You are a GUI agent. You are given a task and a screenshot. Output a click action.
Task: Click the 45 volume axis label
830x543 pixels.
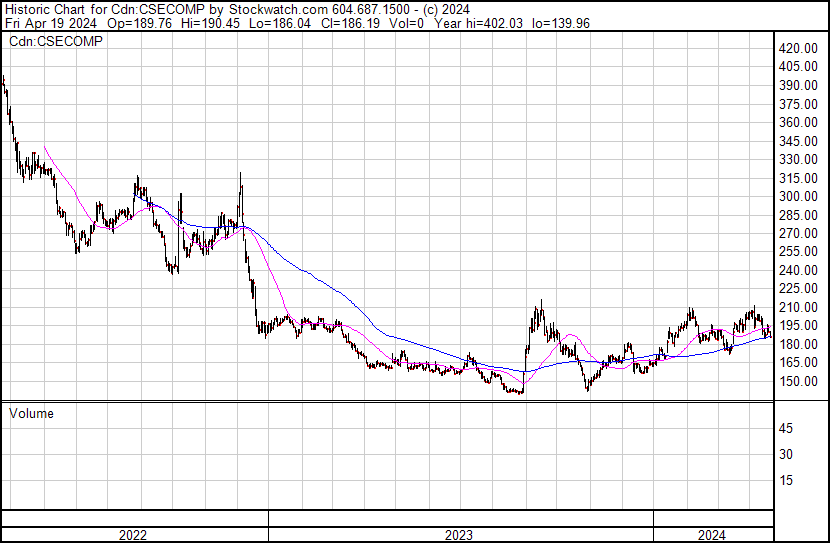click(786, 429)
